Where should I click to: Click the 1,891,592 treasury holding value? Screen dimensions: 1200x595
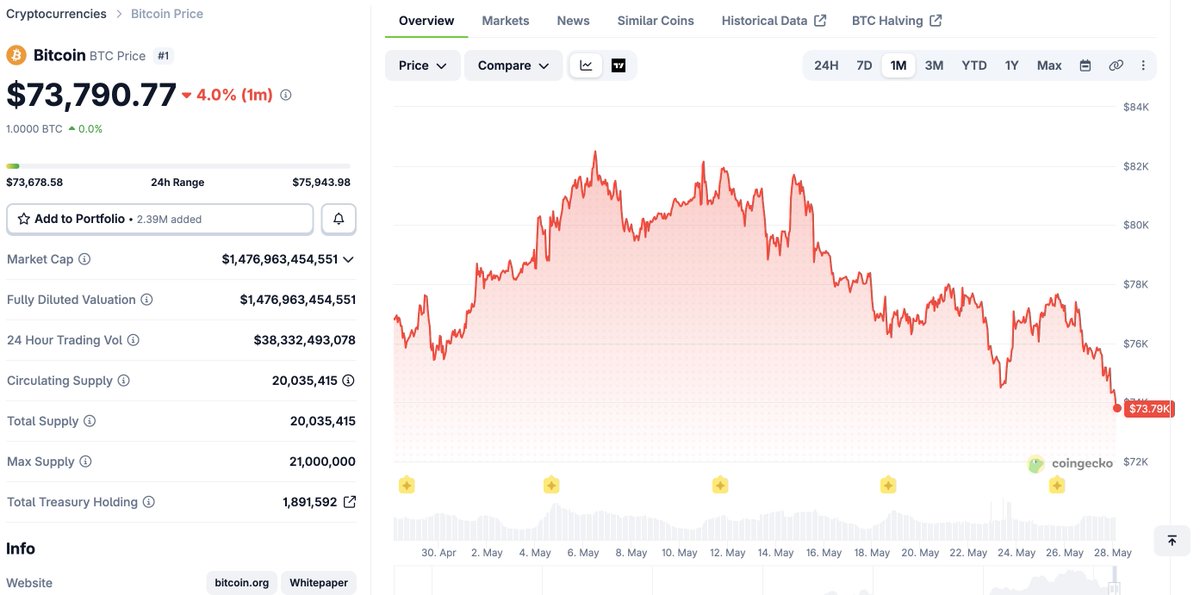[x=310, y=502]
